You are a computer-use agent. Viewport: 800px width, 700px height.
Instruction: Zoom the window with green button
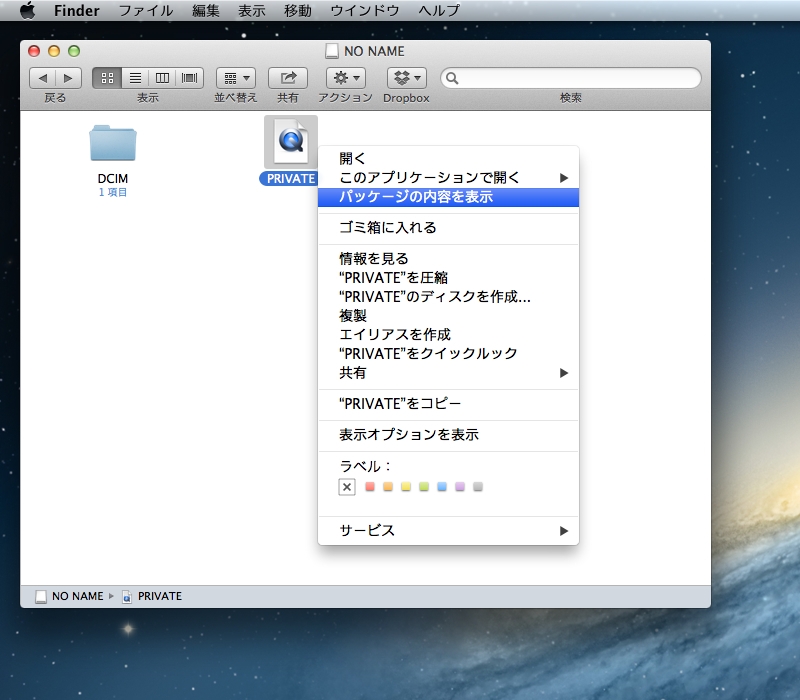point(74,51)
